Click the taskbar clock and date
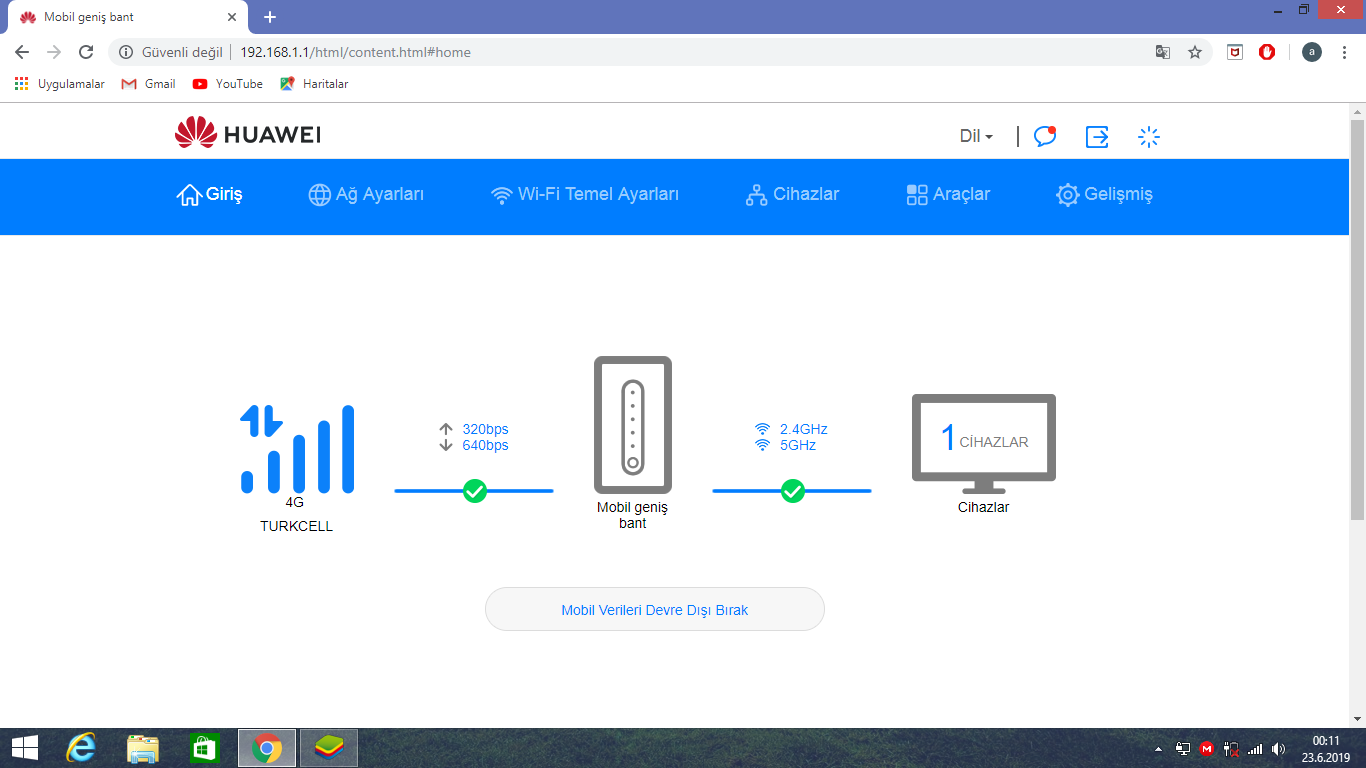 click(x=1326, y=748)
